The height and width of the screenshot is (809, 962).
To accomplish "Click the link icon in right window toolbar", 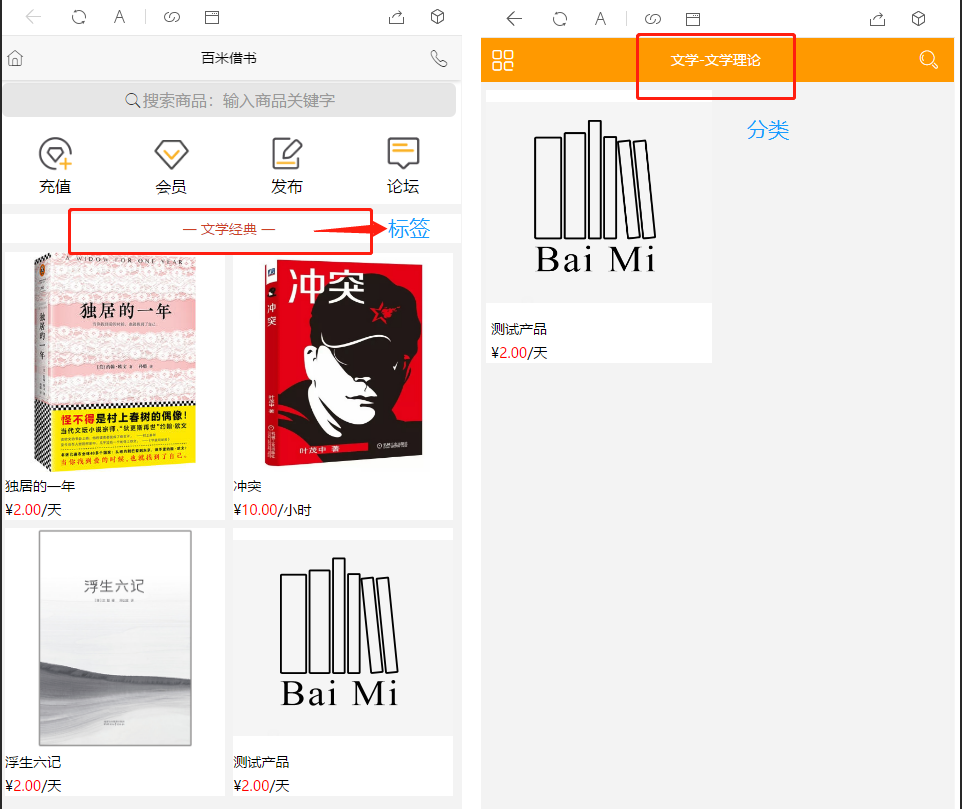I will point(653,19).
